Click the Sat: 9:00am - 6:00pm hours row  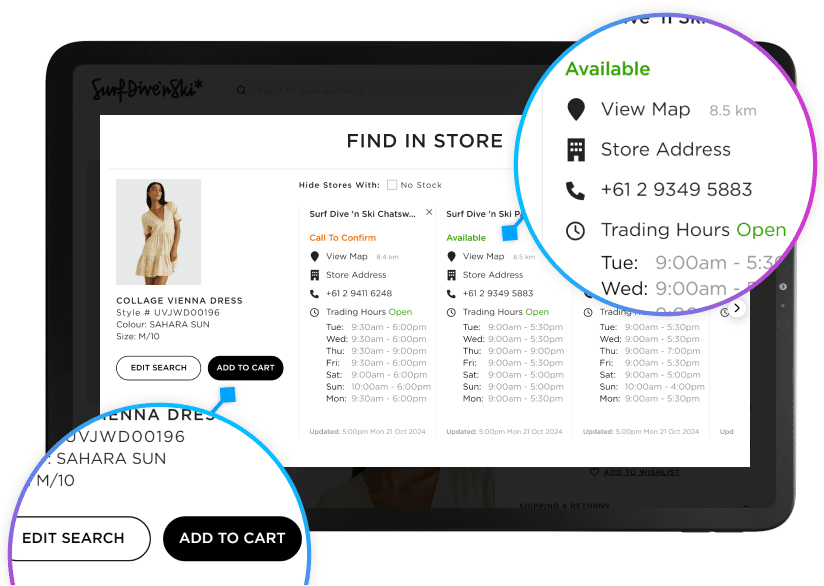(x=376, y=375)
